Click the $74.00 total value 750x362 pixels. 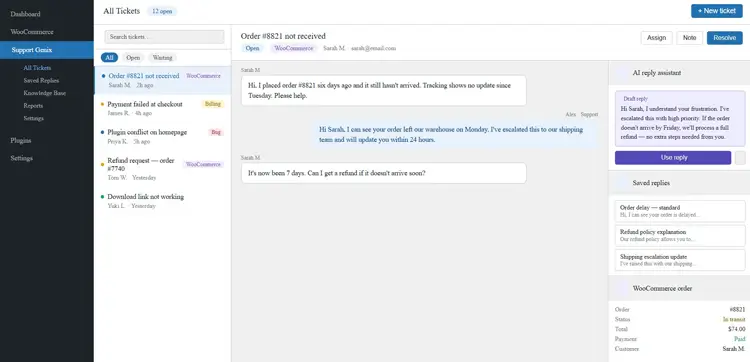[737, 329]
